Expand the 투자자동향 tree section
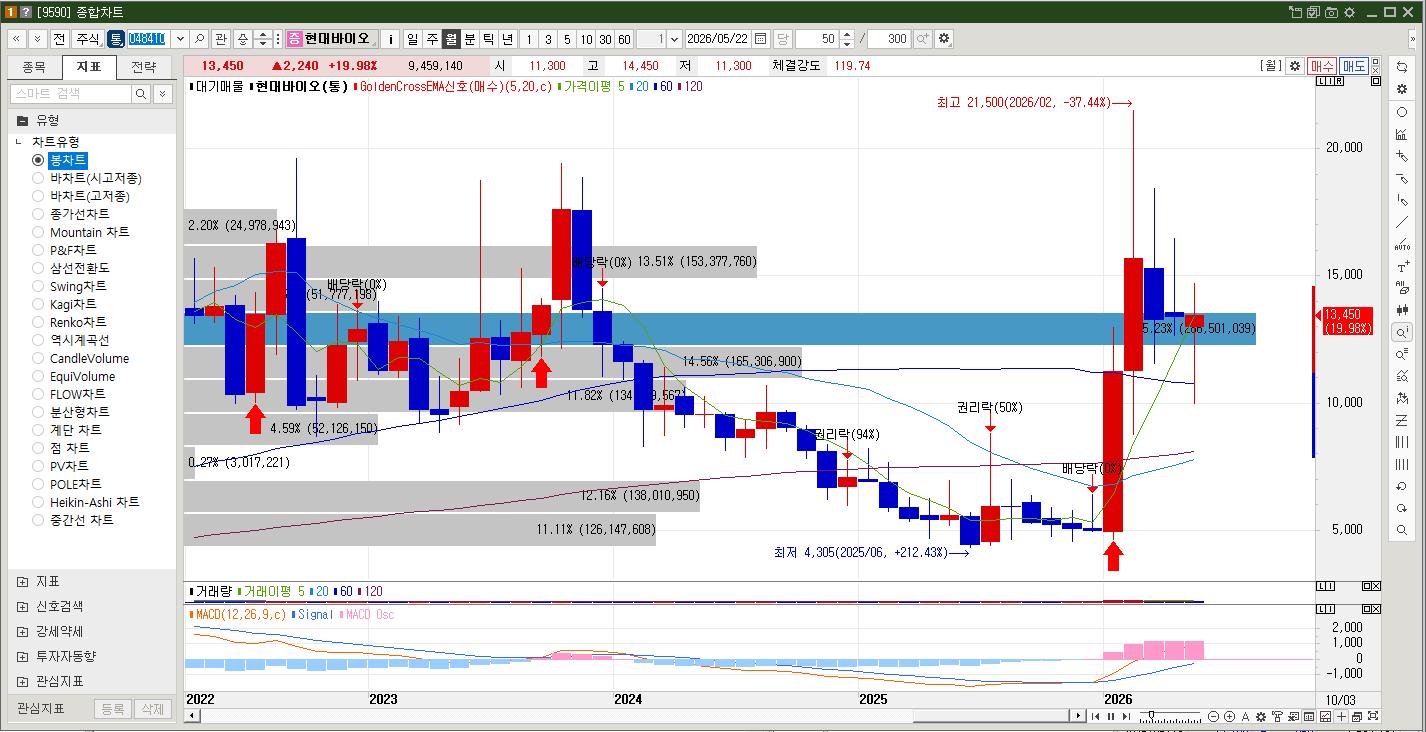The width and height of the screenshot is (1426, 732). coord(22,656)
